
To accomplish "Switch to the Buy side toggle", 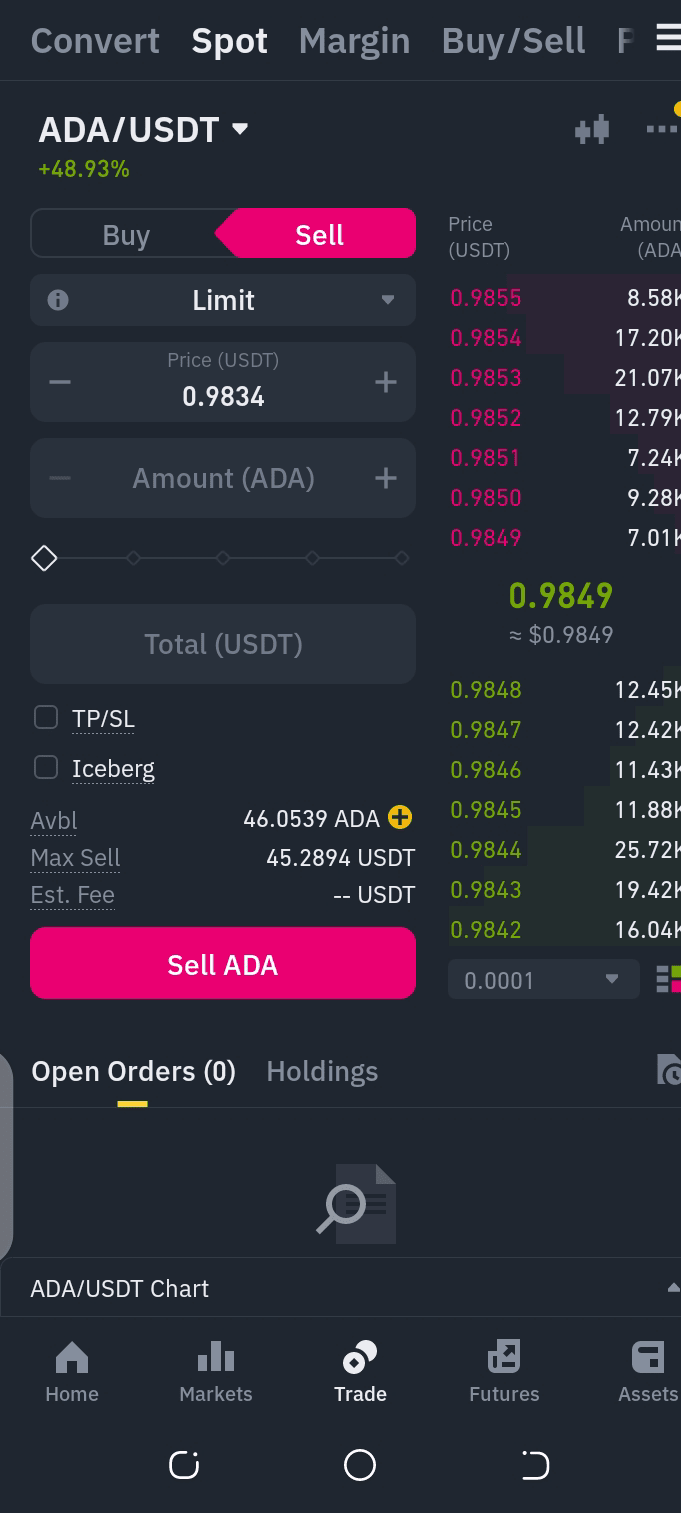I will point(126,235).
